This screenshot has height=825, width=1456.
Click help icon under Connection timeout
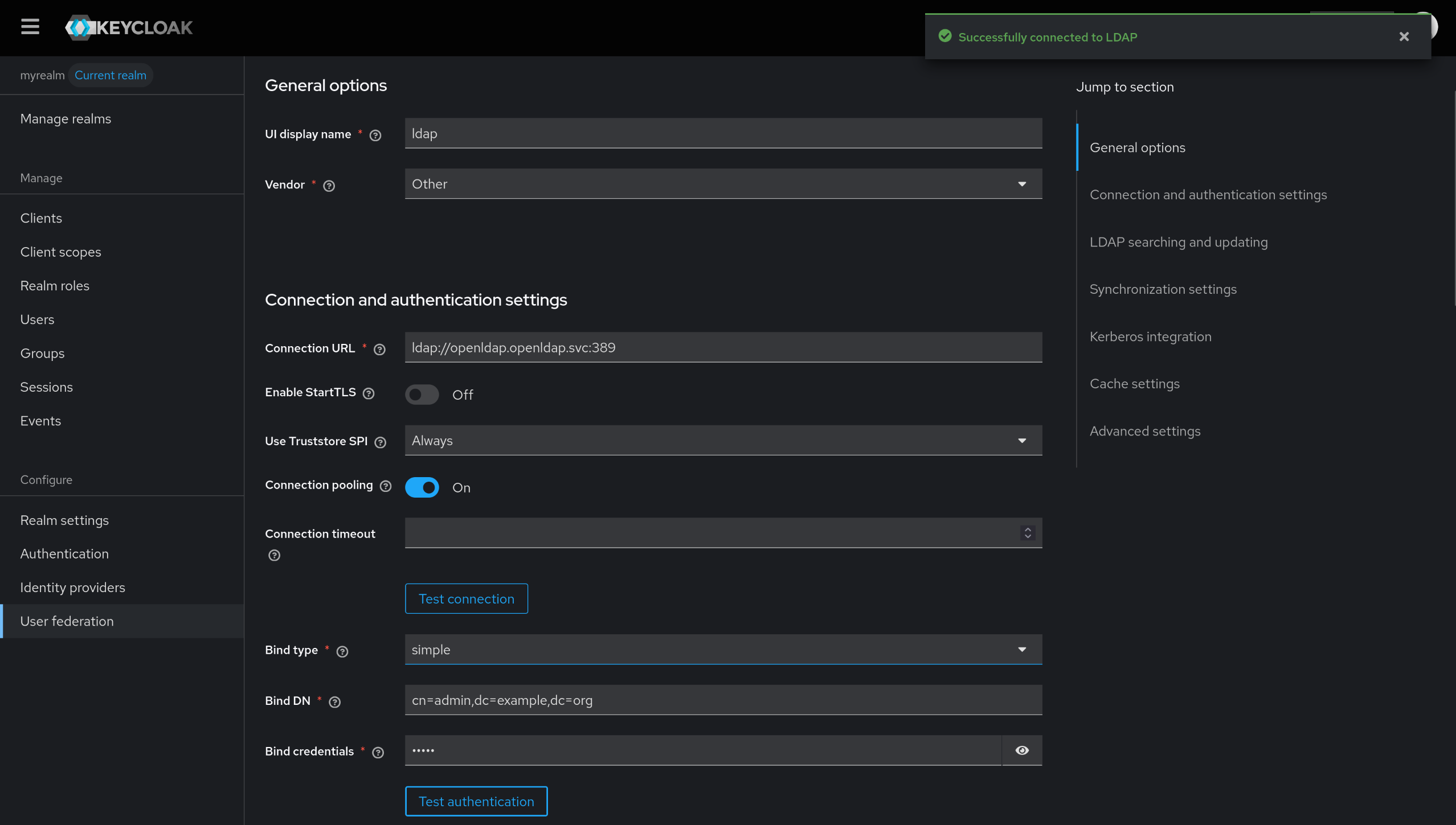274,555
